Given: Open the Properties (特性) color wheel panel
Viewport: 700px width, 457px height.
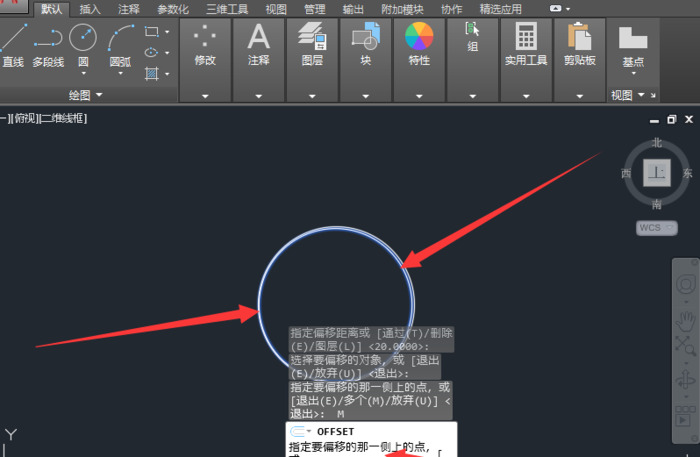Looking at the screenshot, I should (418, 40).
